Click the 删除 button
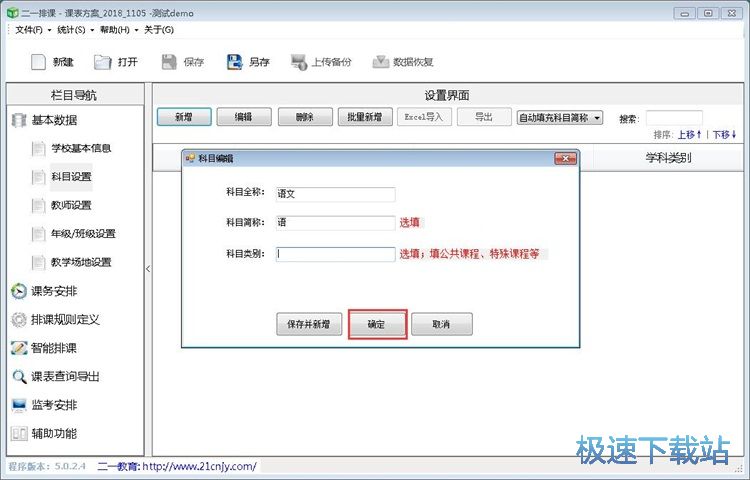 (305, 117)
